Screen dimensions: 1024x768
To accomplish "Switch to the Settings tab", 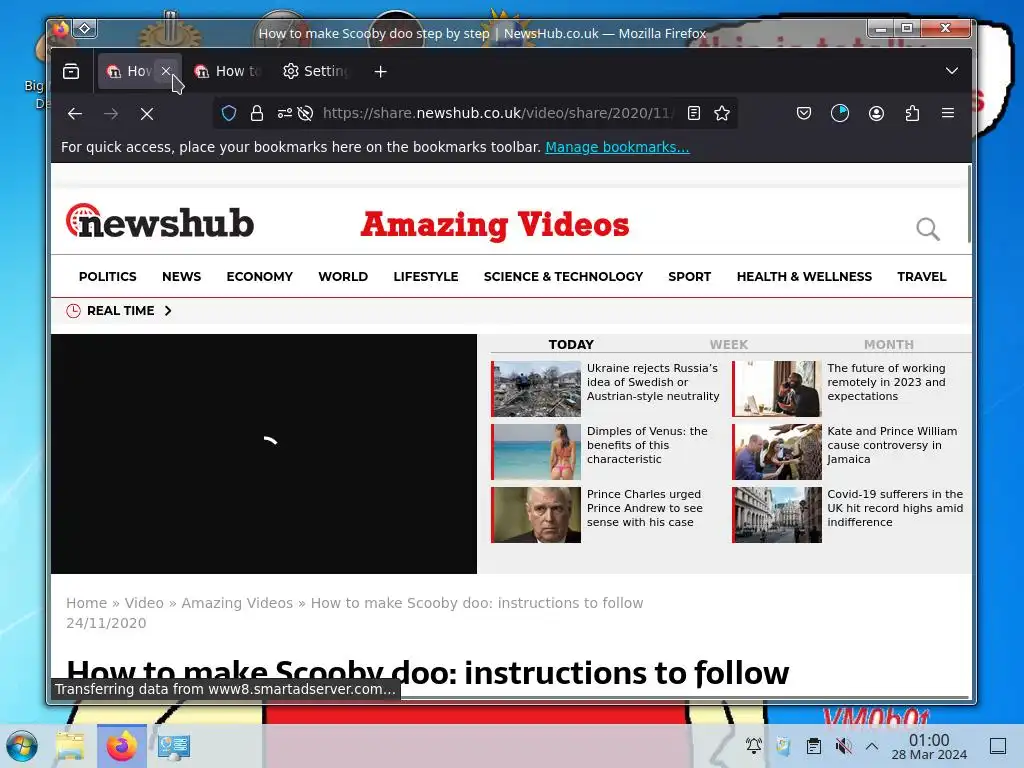I will pyautogui.click(x=316, y=71).
